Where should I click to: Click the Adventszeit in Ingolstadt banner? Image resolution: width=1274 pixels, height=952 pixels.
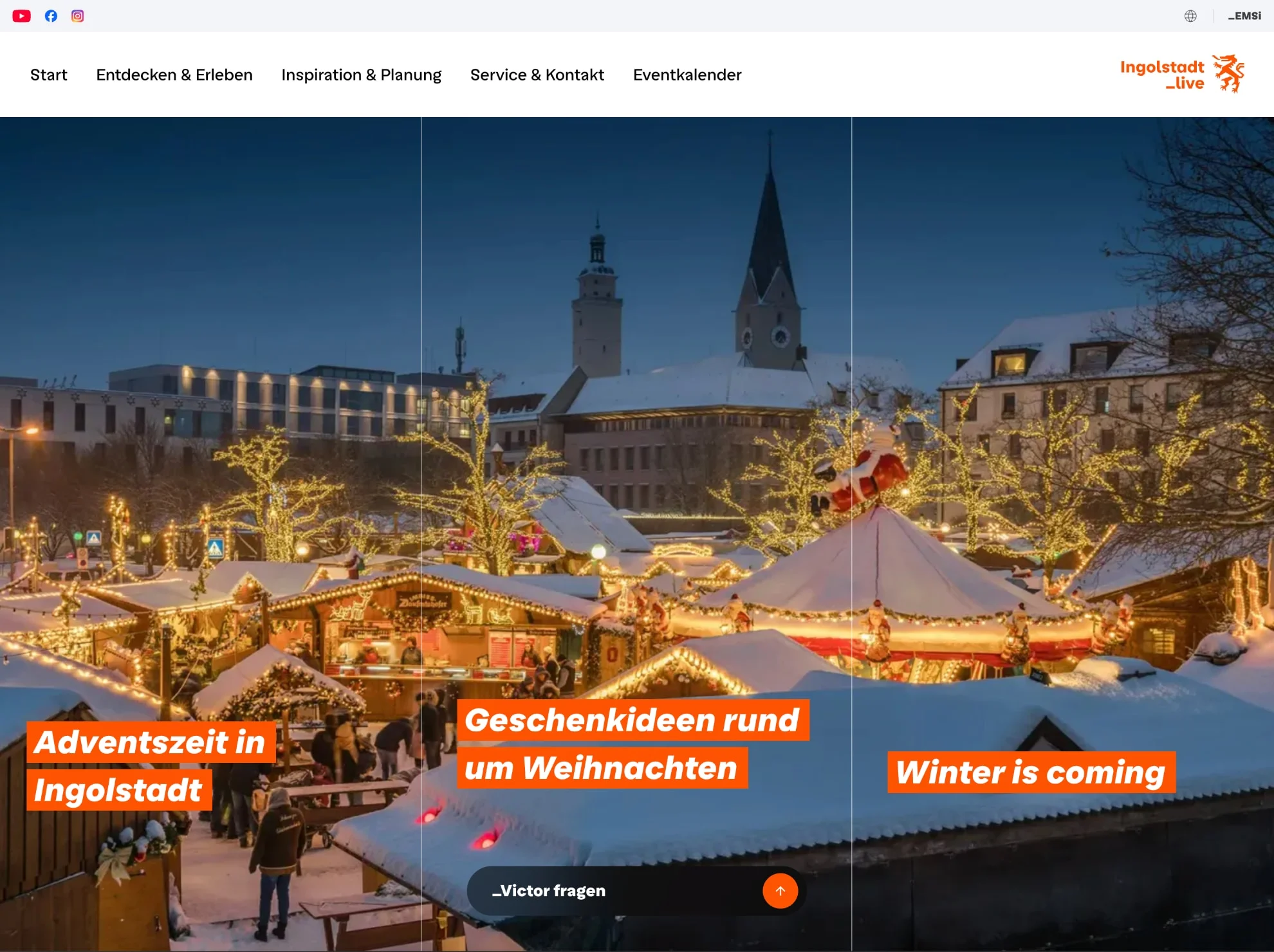[x=150, y=765]
